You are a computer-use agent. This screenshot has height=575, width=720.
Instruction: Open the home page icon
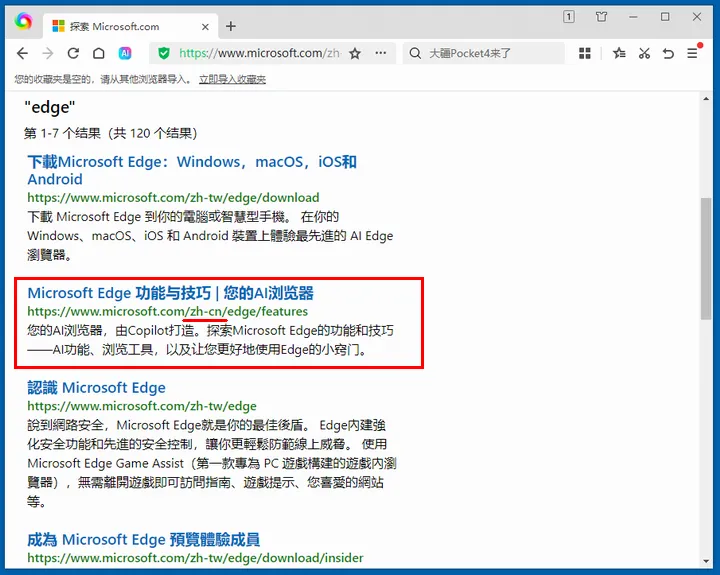pos(99,53)
